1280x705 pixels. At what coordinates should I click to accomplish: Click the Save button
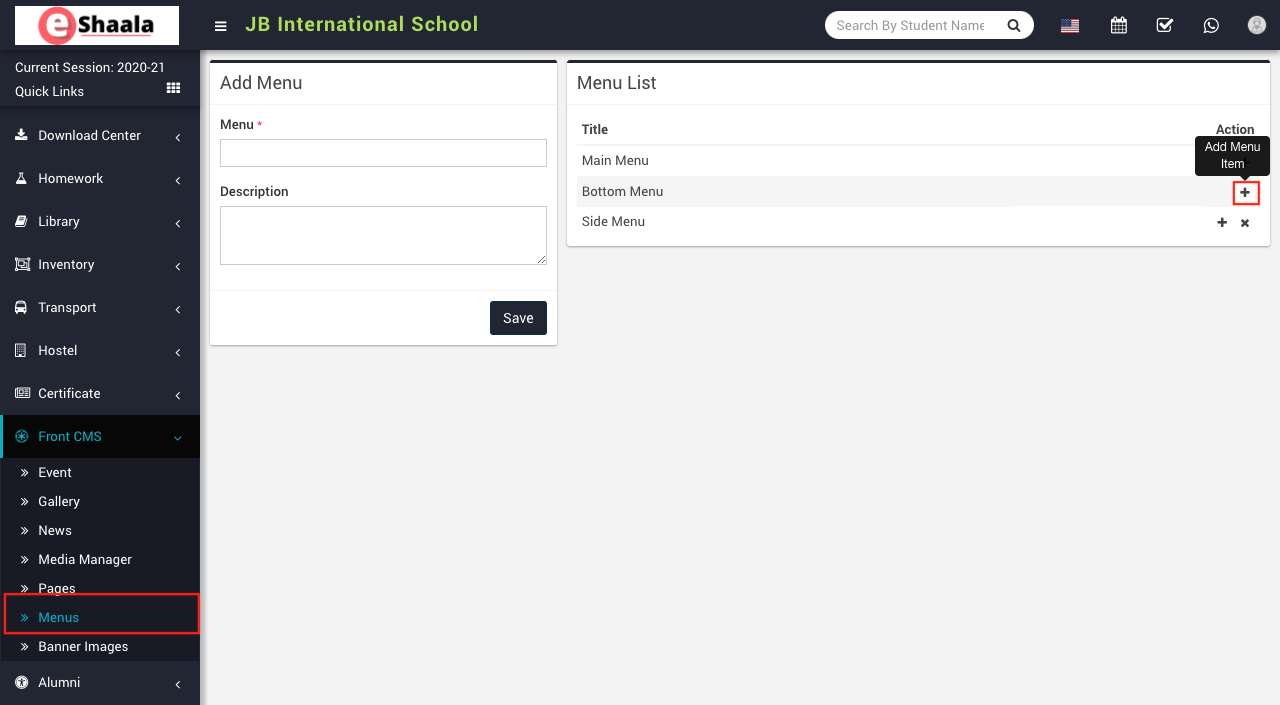click(518, 318)
